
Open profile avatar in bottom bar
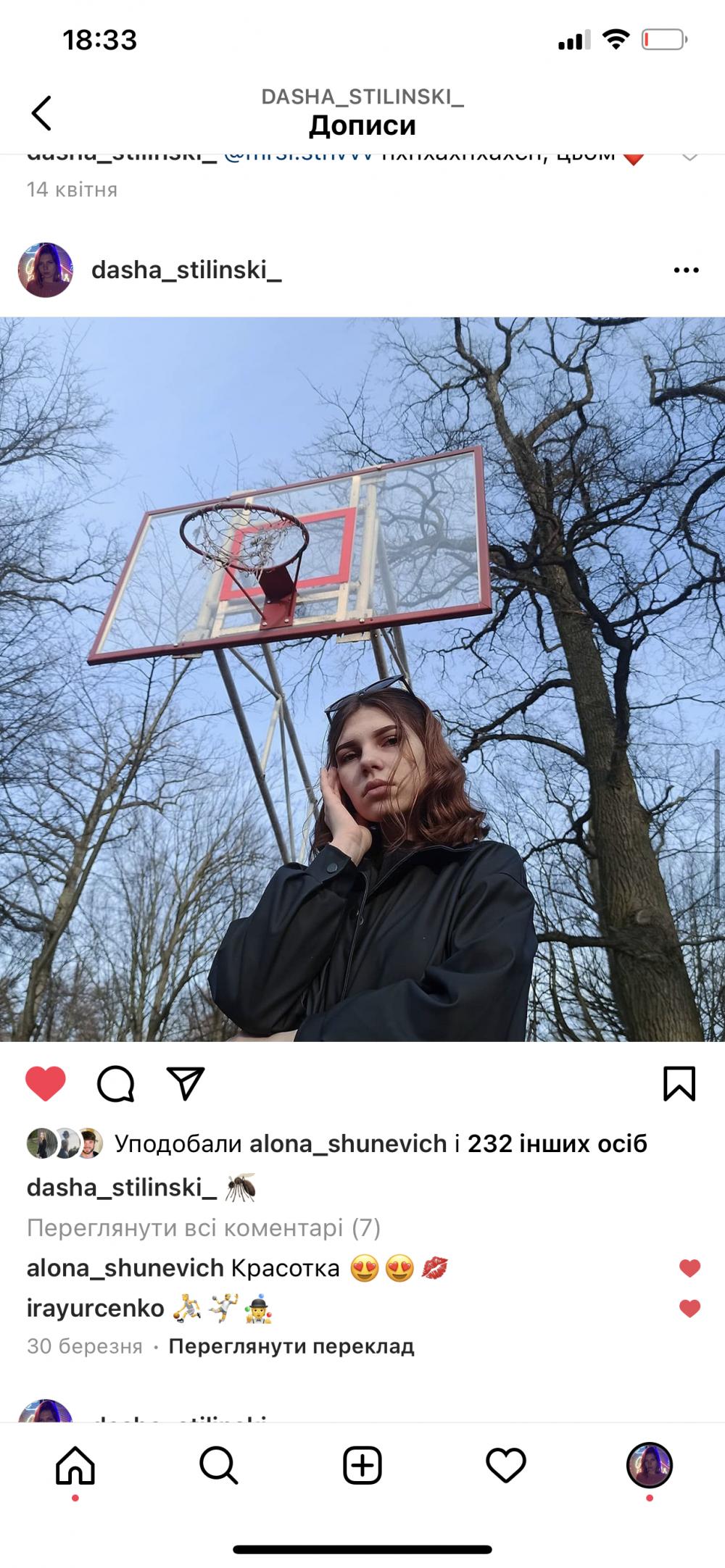tap(650, 1465)
